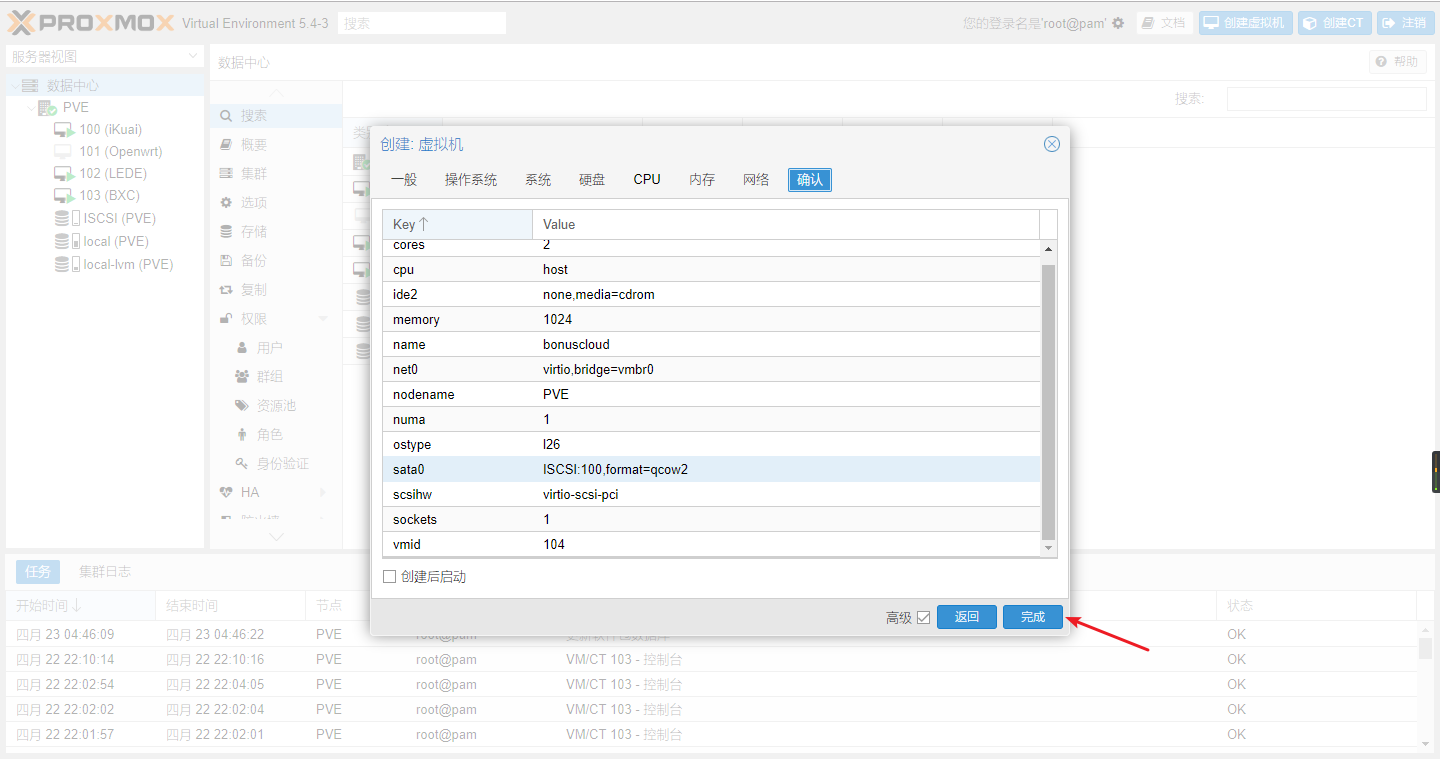This screenshot has width=1440, height=759.
Task: Switch to 硬盘 tab in wizard
Action: point(592,180)
